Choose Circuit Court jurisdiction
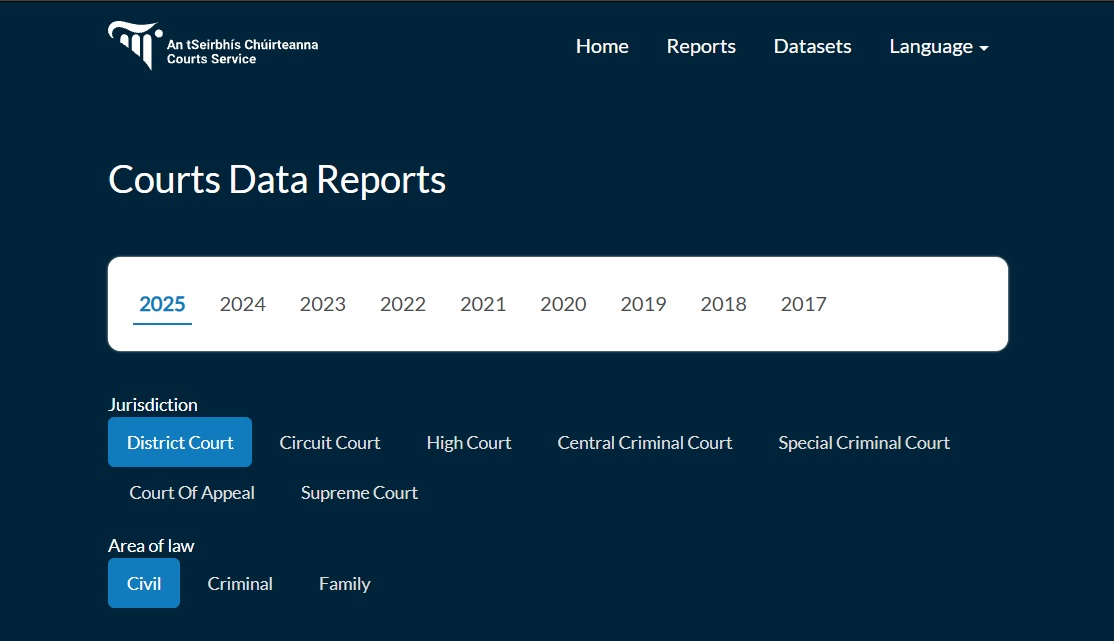The image size is (1114, 641). [x=330, y=442]
